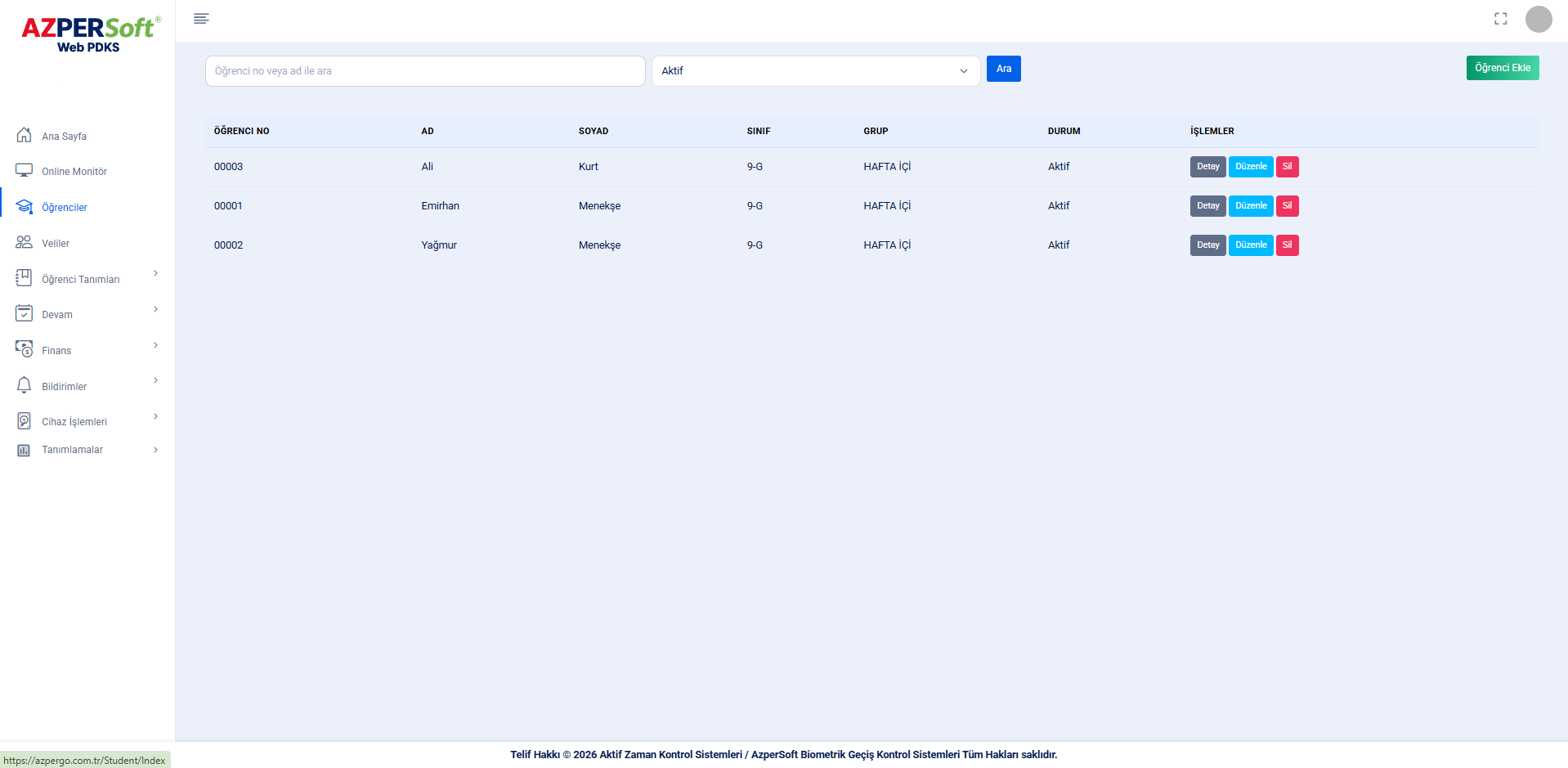The height and width of the screenshot is (768, 1568).
Task: Select student number 00002
Action: (228, 245)
